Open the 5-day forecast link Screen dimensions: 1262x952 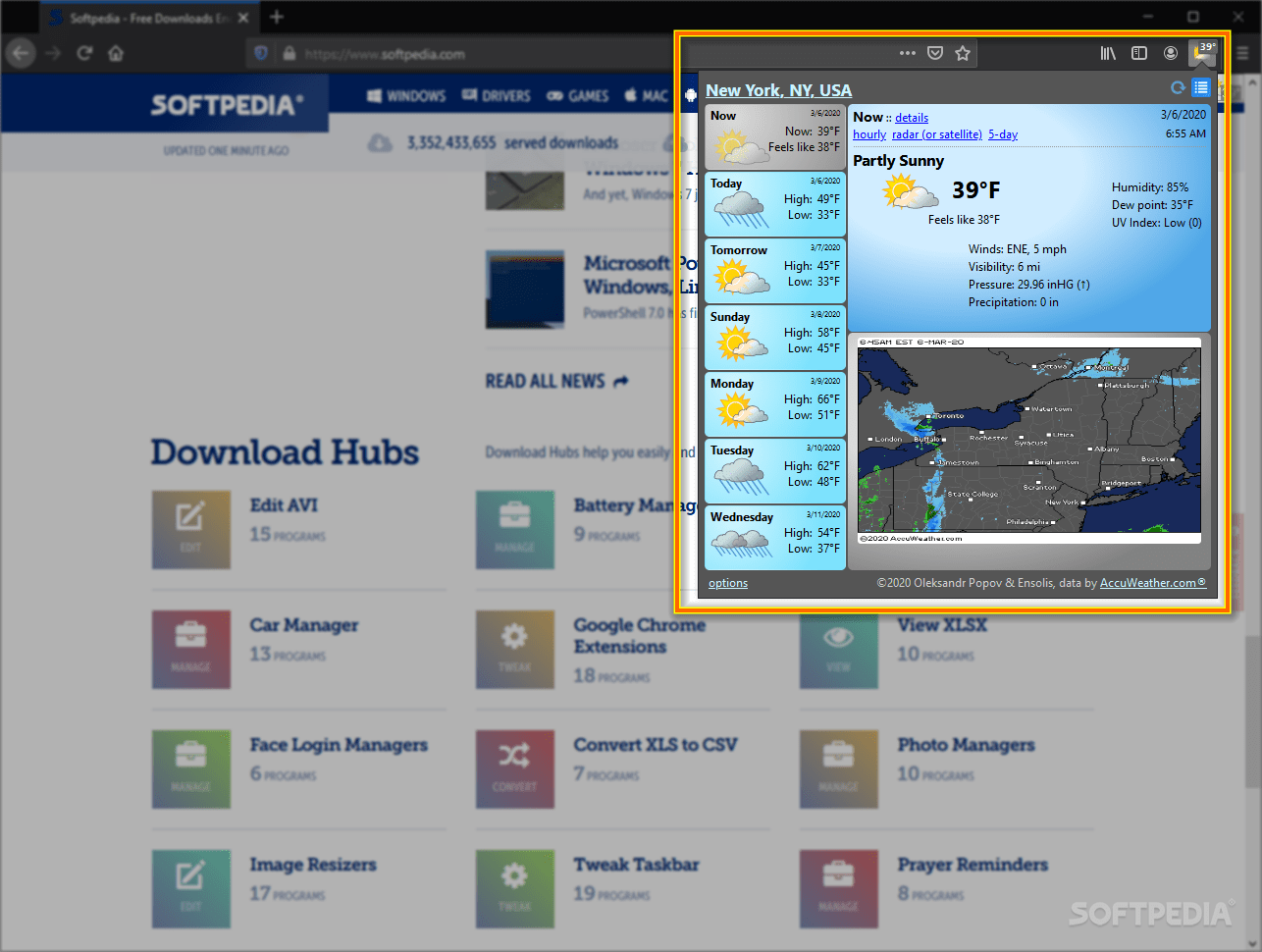click(x=1003, y=134)
